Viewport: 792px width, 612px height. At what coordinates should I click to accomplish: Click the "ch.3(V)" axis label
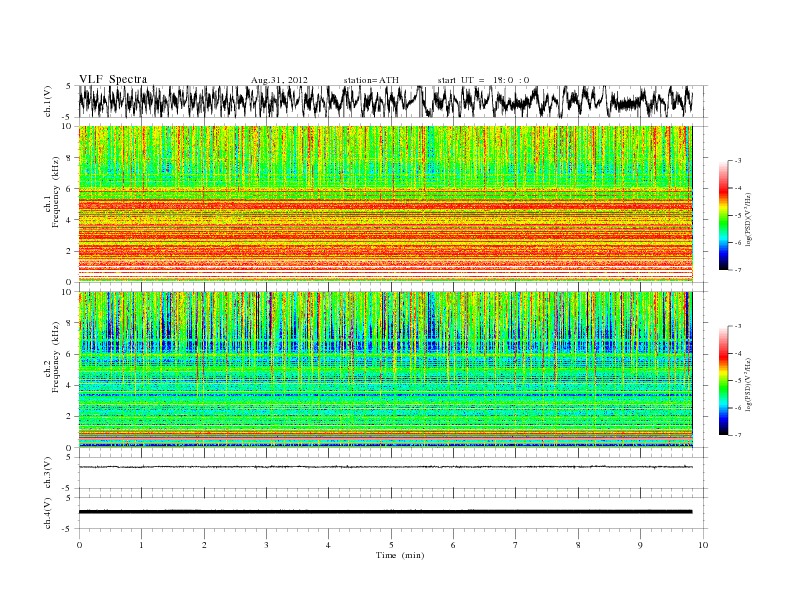point(48,473)
